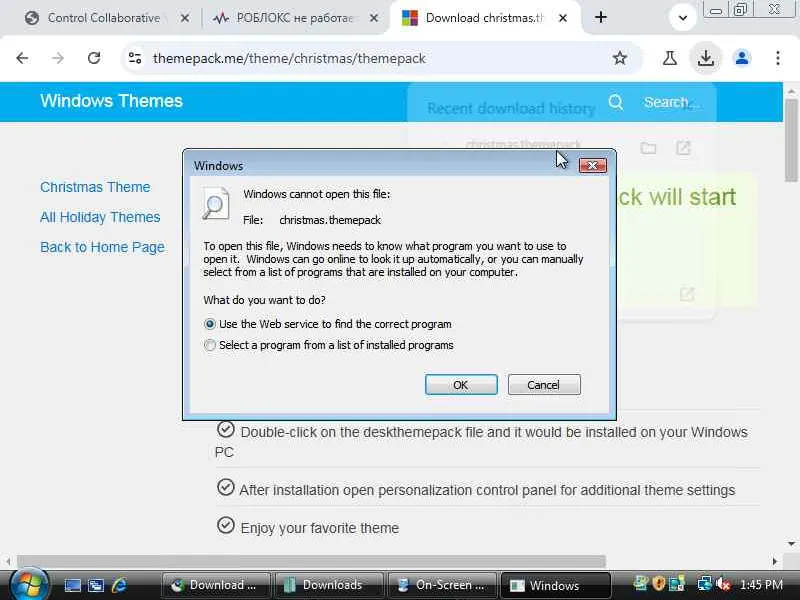This screenshot has width=800, height=600.
Task: Open the Chrome downloads tray icon
Action: click(706, 58)
